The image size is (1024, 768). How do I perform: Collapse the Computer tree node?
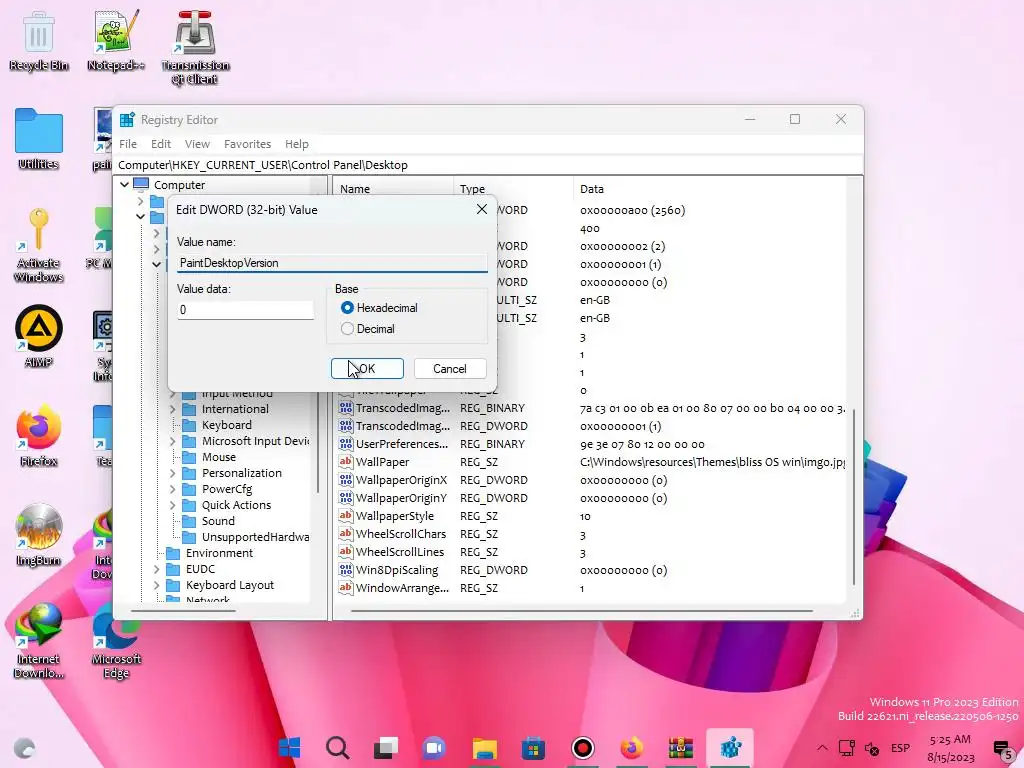coord(124,185)
